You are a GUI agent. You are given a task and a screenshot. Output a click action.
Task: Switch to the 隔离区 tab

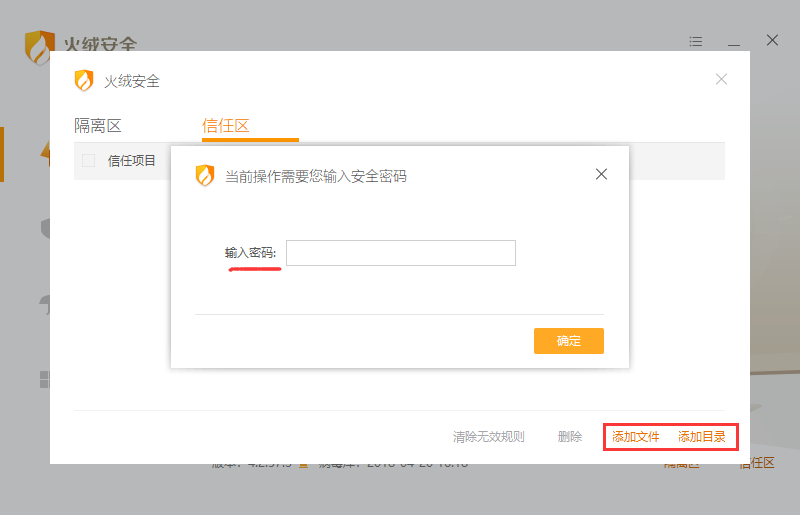point(97,126)
